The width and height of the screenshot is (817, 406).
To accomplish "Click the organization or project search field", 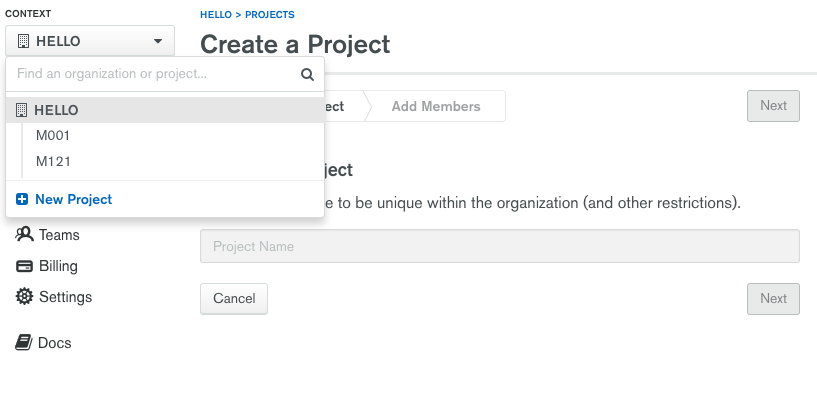I will click(x=155, y=74).
